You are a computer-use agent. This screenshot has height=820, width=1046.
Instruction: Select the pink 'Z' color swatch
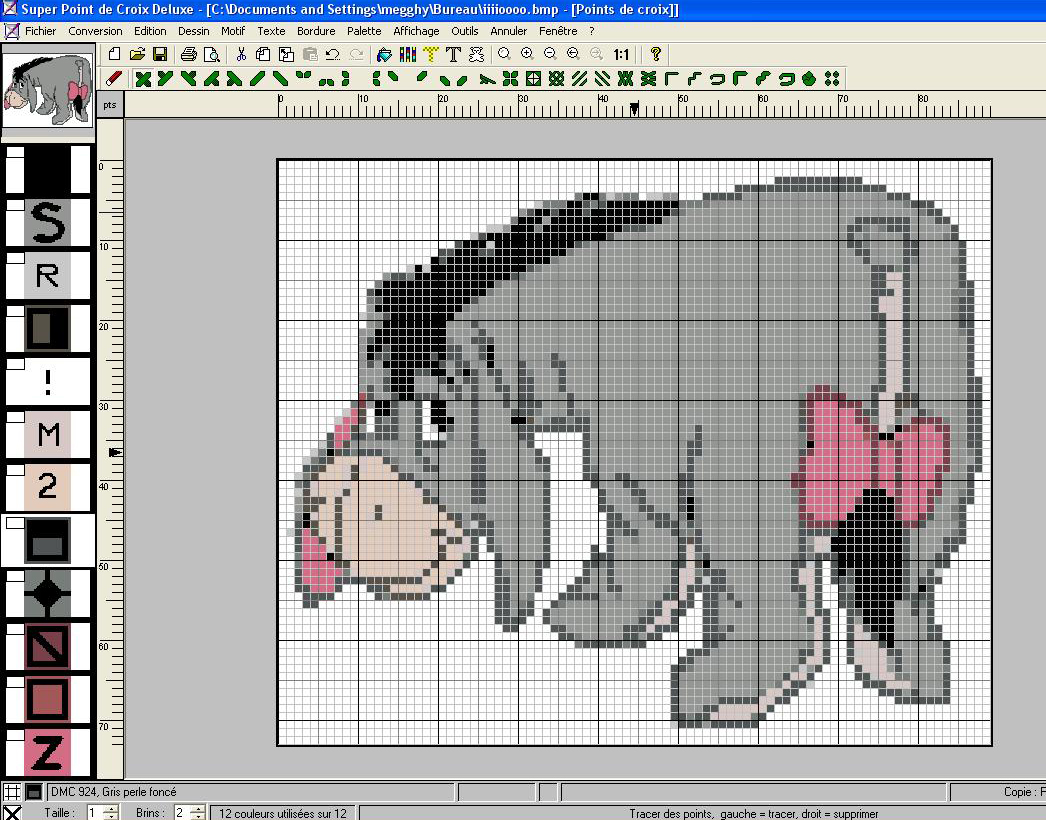(x=47, y=753)
